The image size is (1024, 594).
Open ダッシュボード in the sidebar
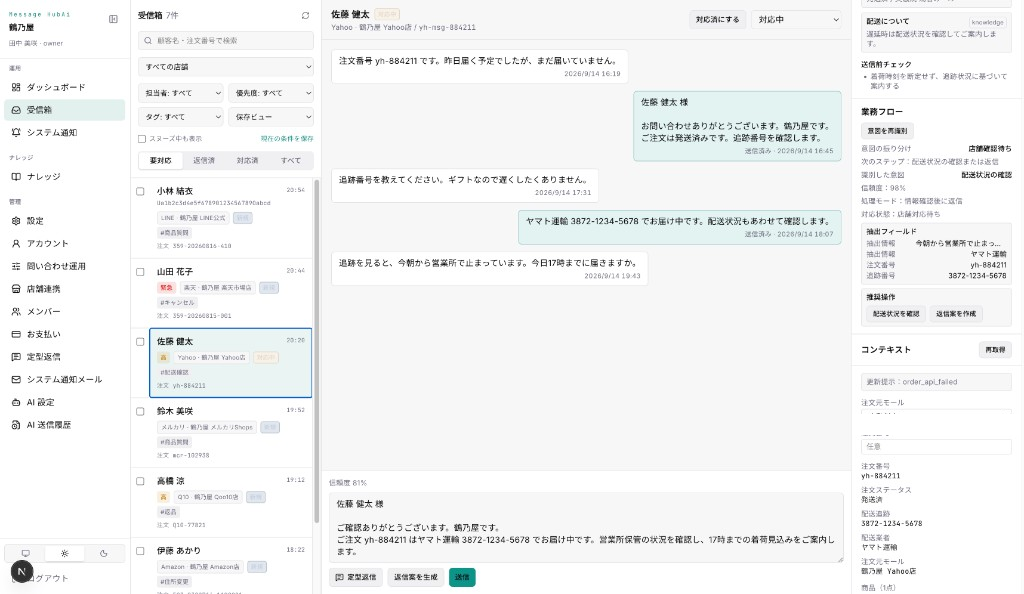(x=64, y=87)
